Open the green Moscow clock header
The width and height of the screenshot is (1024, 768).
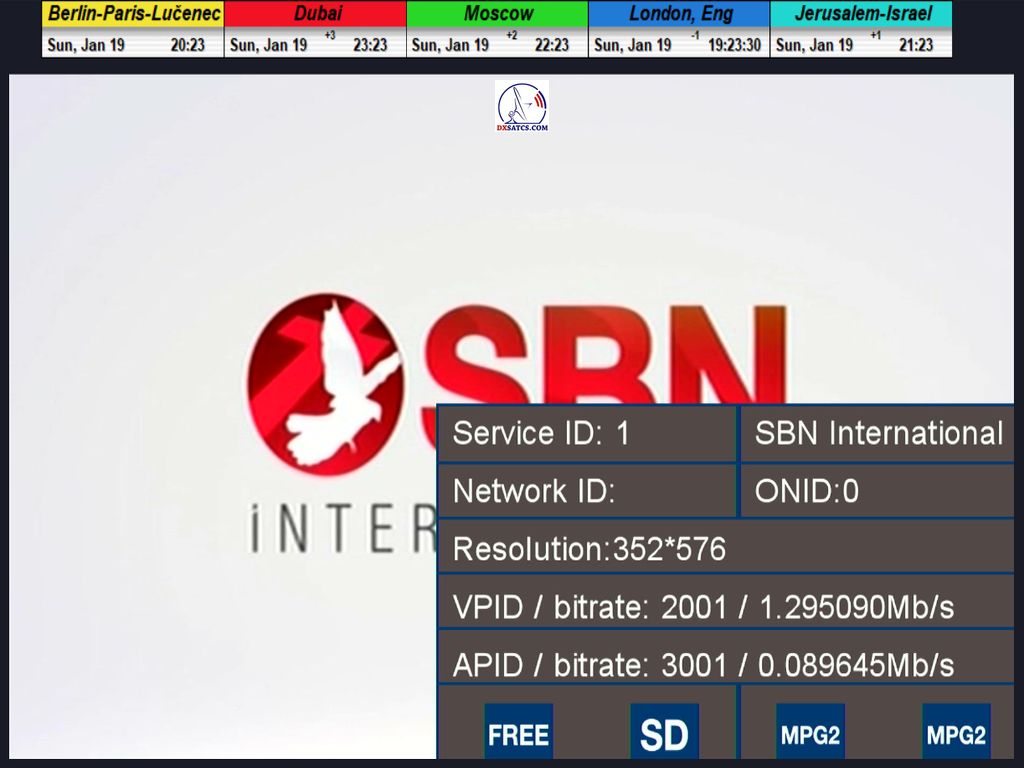(497, 14)
